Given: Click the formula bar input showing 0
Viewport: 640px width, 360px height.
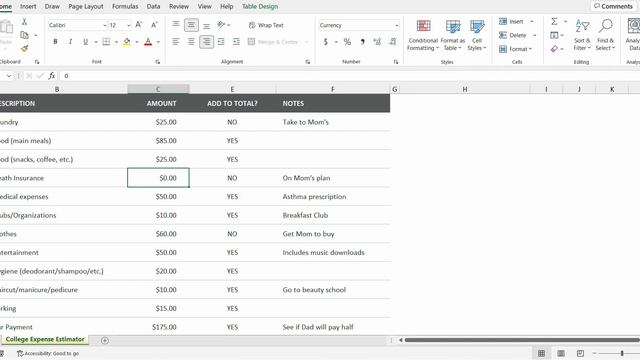Looking at the screenshot, I should (x=349, y=76).
